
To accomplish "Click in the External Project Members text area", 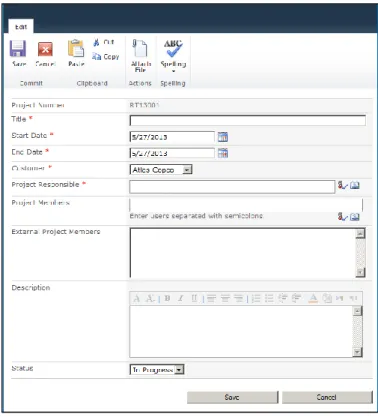I will (x=243, y=253).
